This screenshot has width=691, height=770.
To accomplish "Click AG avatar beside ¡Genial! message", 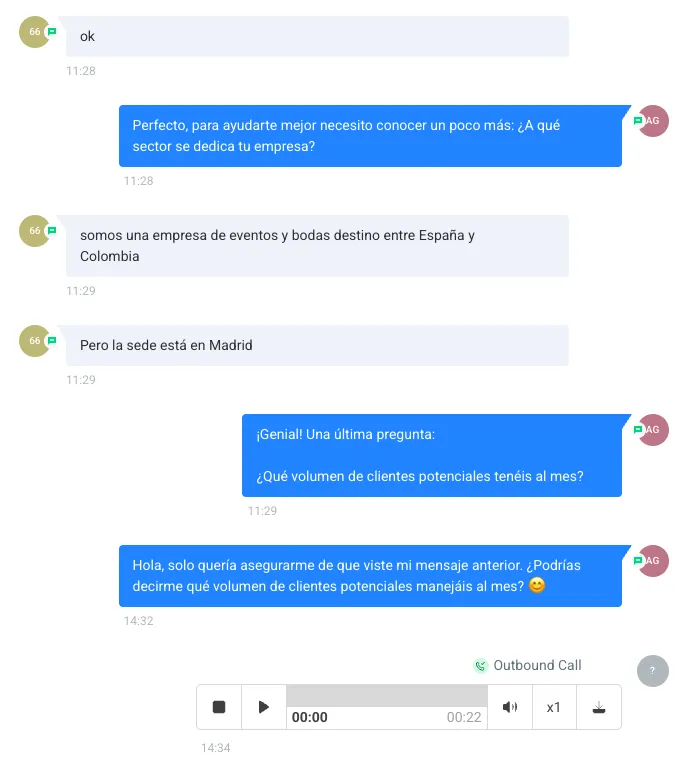I will click(653, 430).
